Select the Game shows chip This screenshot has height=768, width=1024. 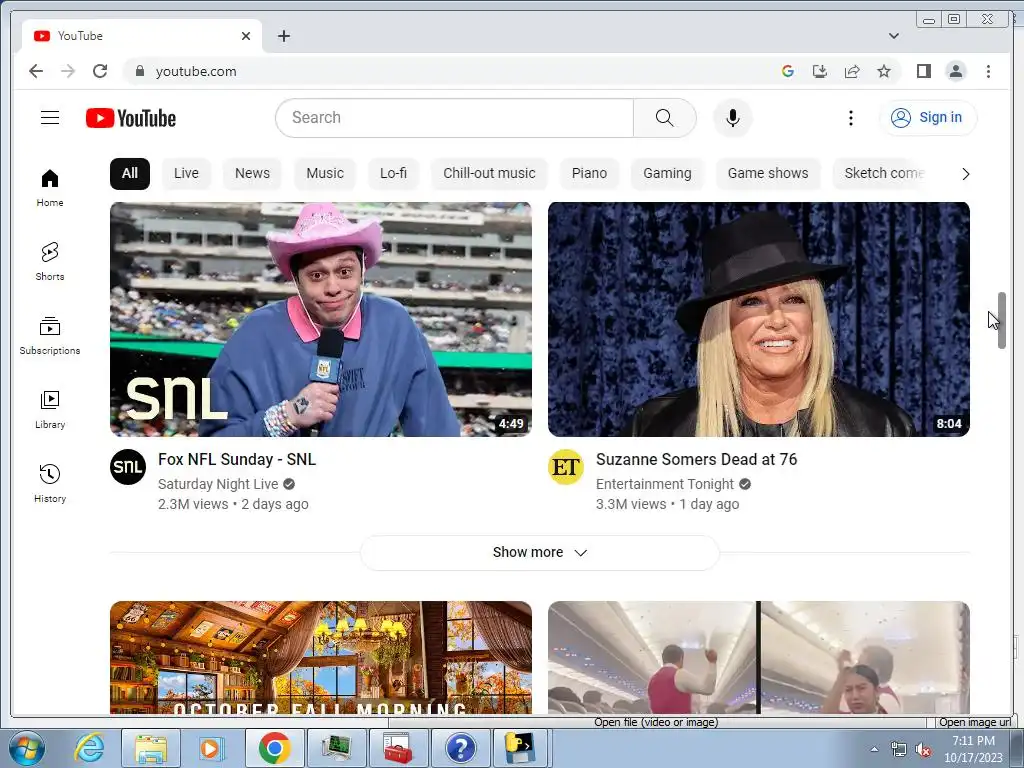click(768, 173)
